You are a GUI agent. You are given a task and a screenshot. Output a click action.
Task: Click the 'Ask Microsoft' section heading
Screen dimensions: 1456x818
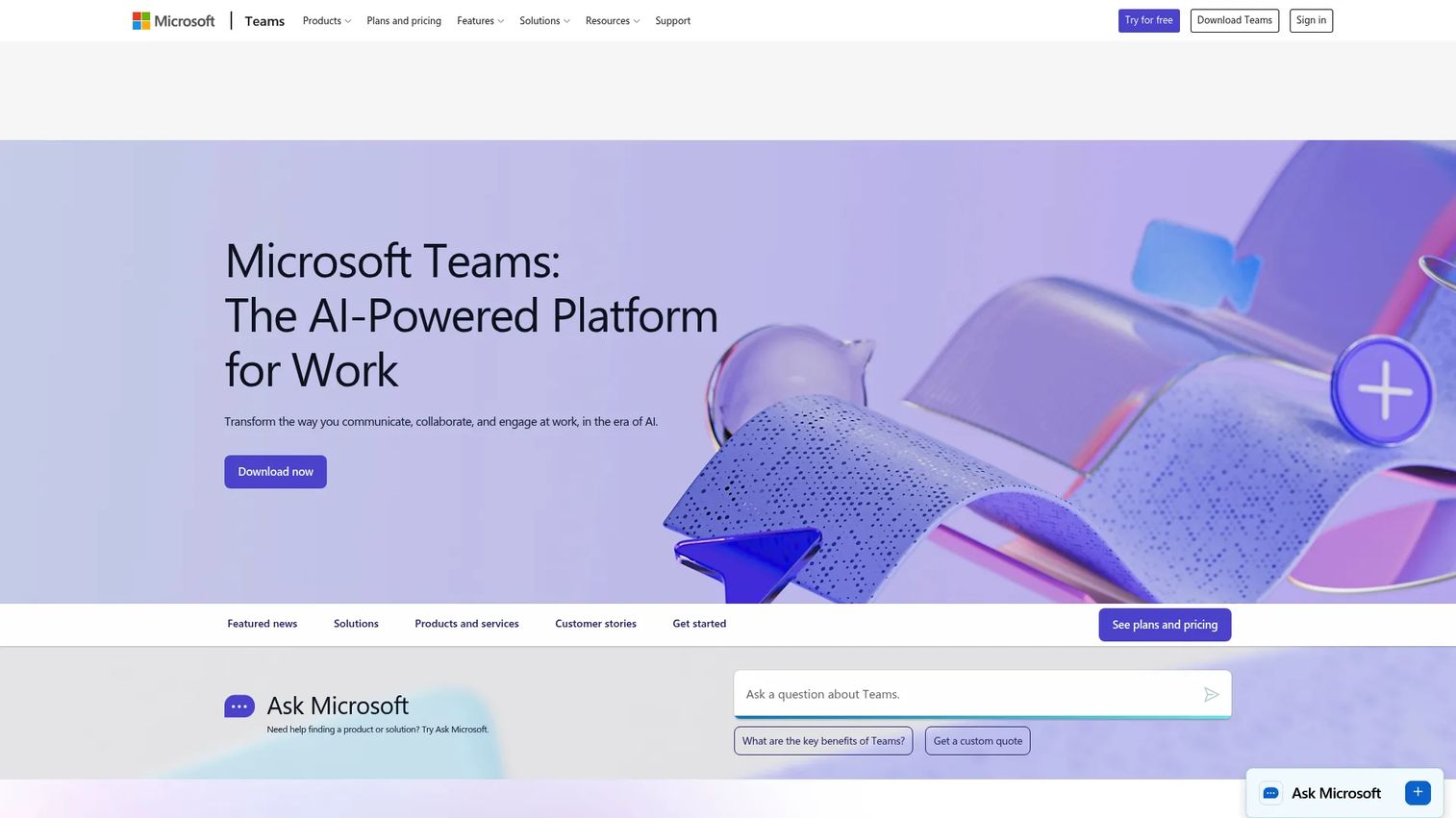(338, 706)
